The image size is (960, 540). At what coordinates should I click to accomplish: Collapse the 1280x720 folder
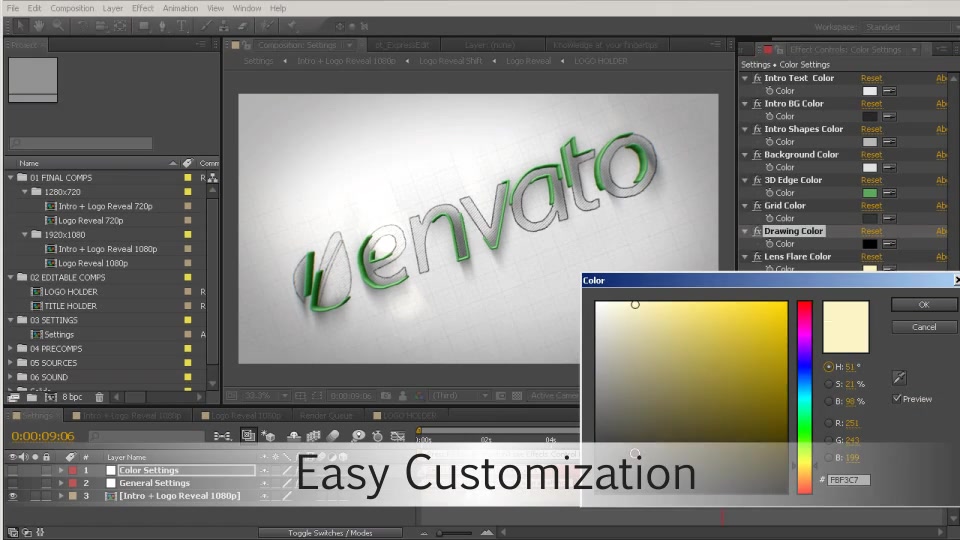click(x=25, y=192)
